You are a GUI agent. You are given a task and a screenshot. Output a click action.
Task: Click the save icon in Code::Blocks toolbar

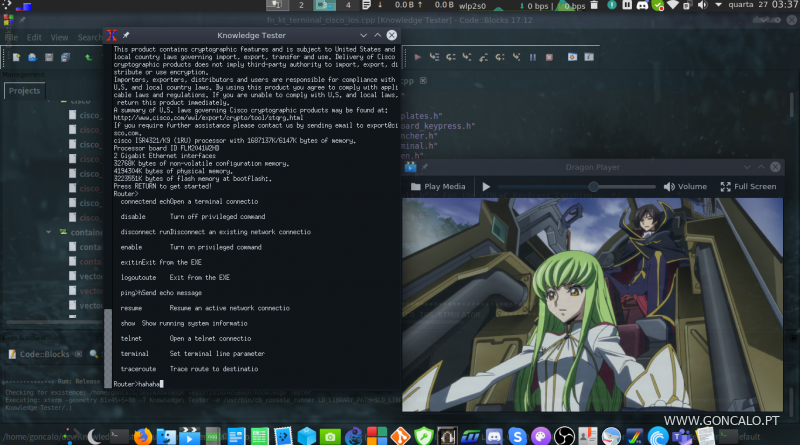tap(48, 57)
